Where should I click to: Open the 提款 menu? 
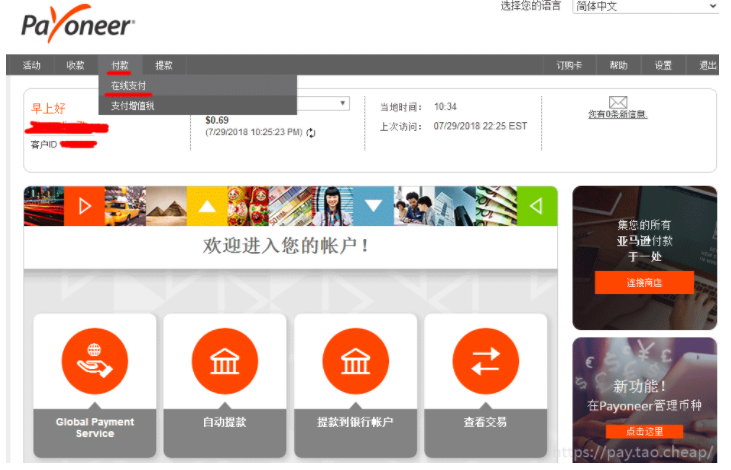pos(164,65)
